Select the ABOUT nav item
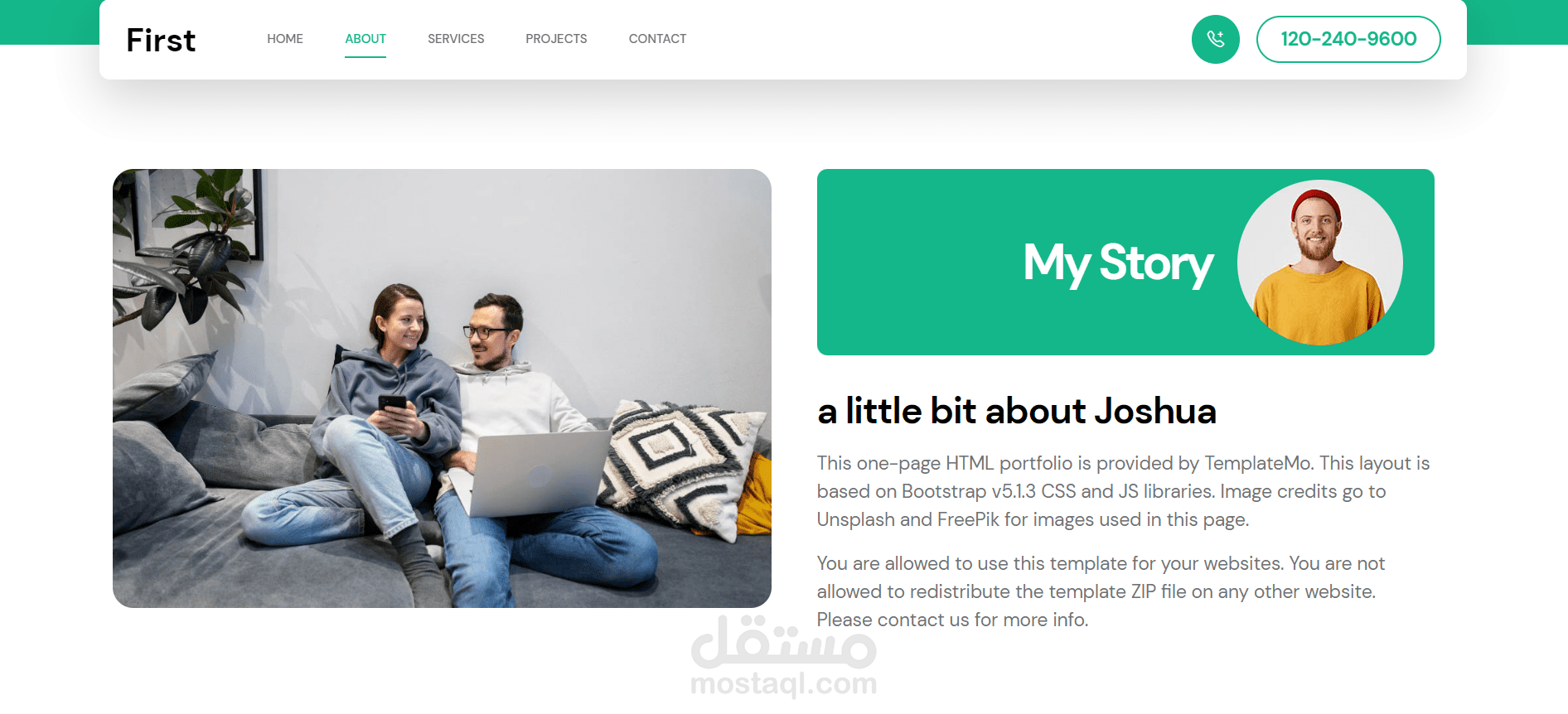The image size is (1568, 714). coord(365,39)
